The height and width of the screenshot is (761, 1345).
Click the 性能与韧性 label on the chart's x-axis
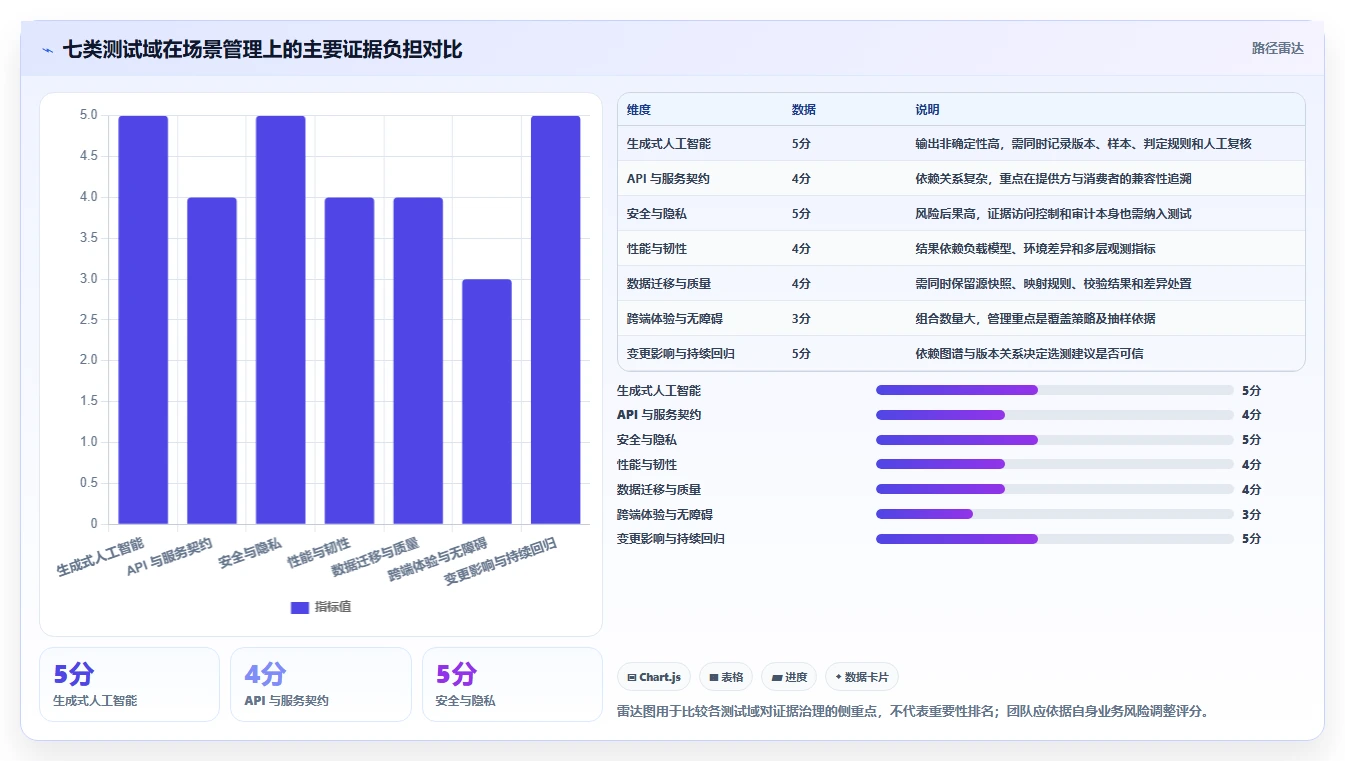point(319,553)
